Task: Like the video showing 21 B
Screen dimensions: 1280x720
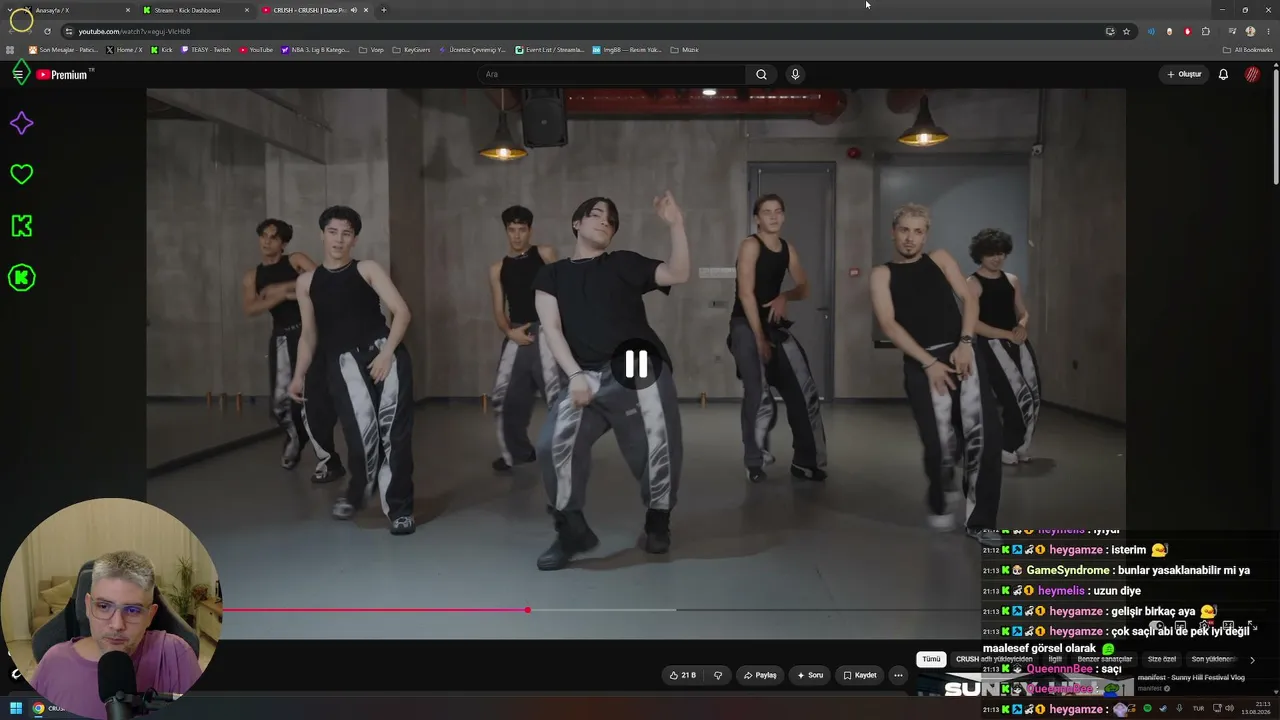Action: [x=683, y=675]
